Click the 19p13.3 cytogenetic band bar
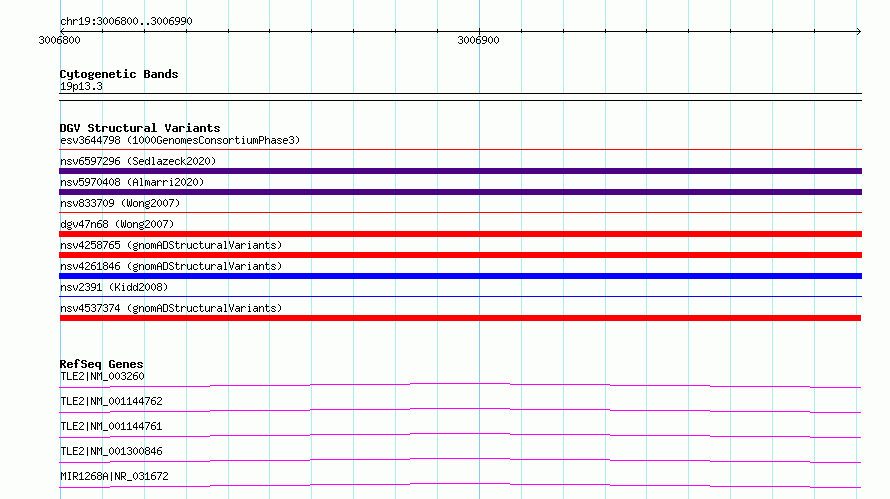 (x=460, y=97)
